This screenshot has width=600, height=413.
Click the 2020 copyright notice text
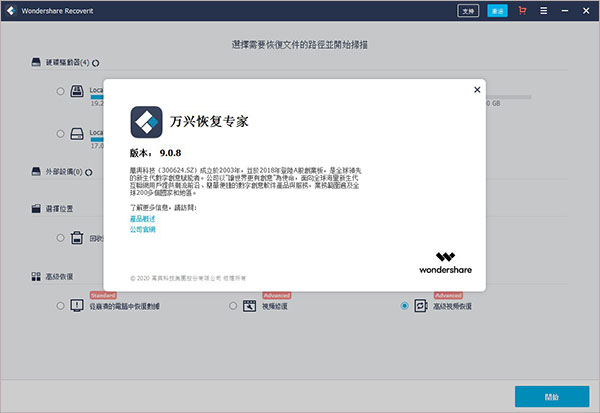188,278
